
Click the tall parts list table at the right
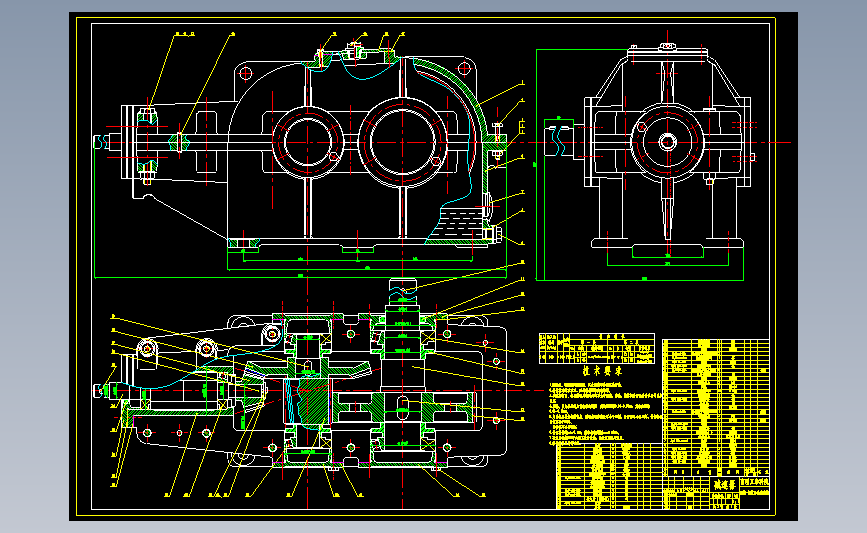pyautogui.click(x=715, y=407)
